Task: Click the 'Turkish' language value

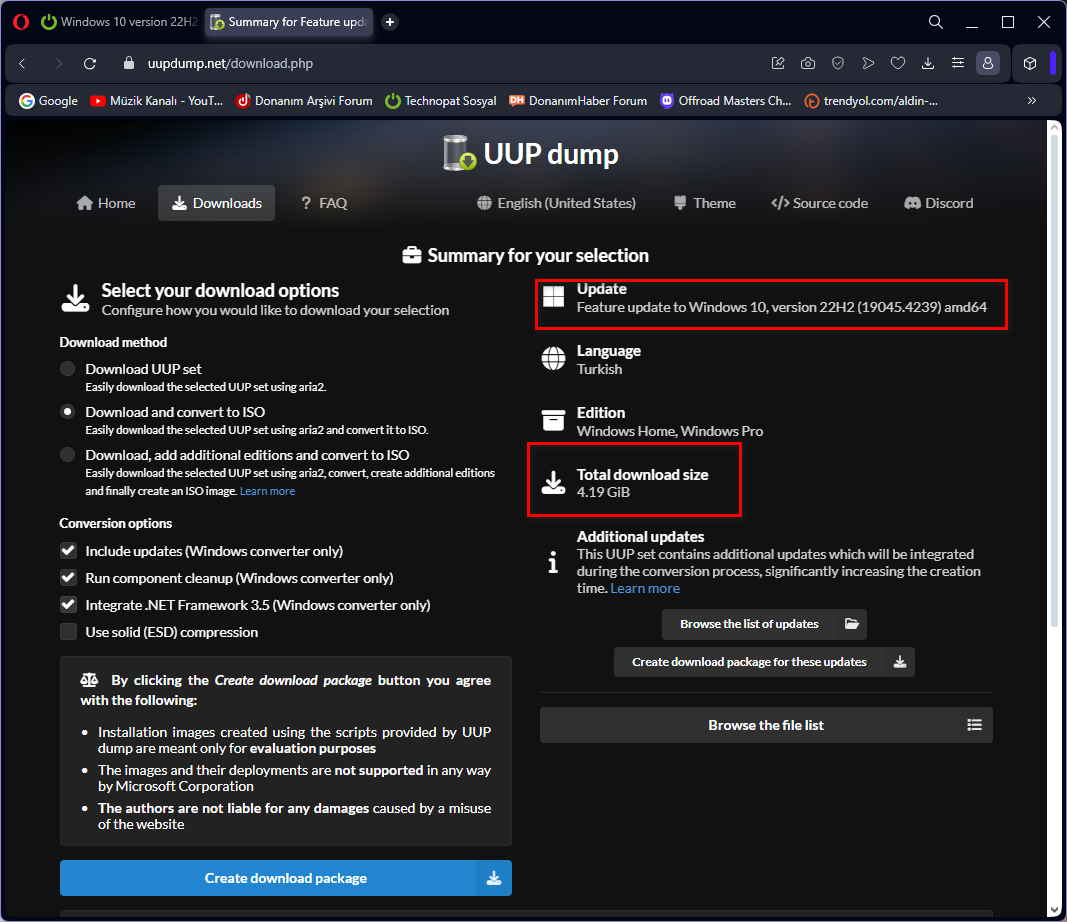Action: pyautogui.click(x=600, y=369)
